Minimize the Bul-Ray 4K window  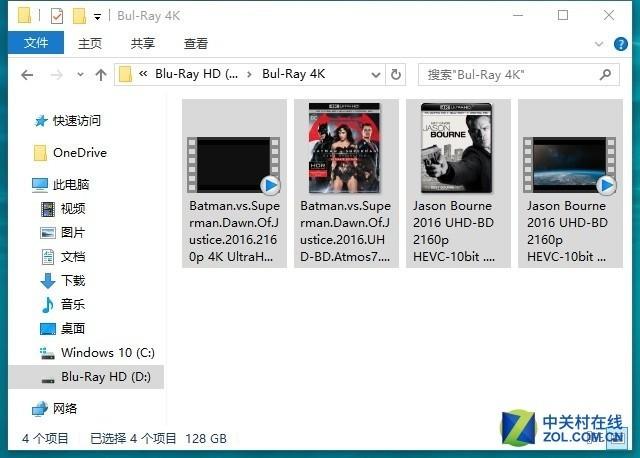[x=518, y=16]
